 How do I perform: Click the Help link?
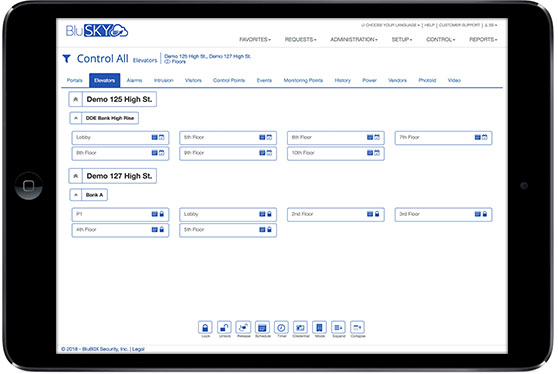click(x=430, y=25)
